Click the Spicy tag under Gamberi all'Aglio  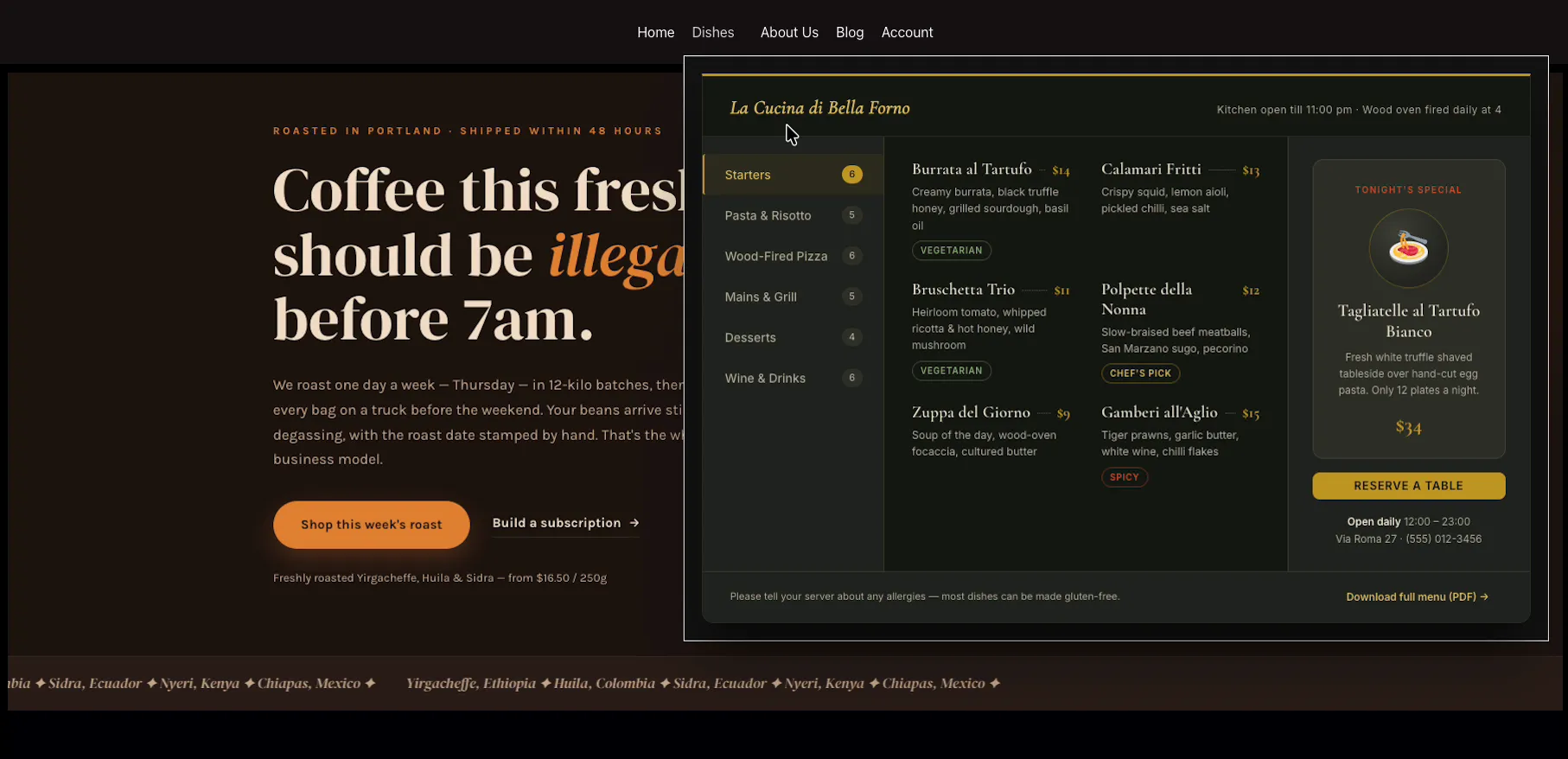coord(1124,477)
